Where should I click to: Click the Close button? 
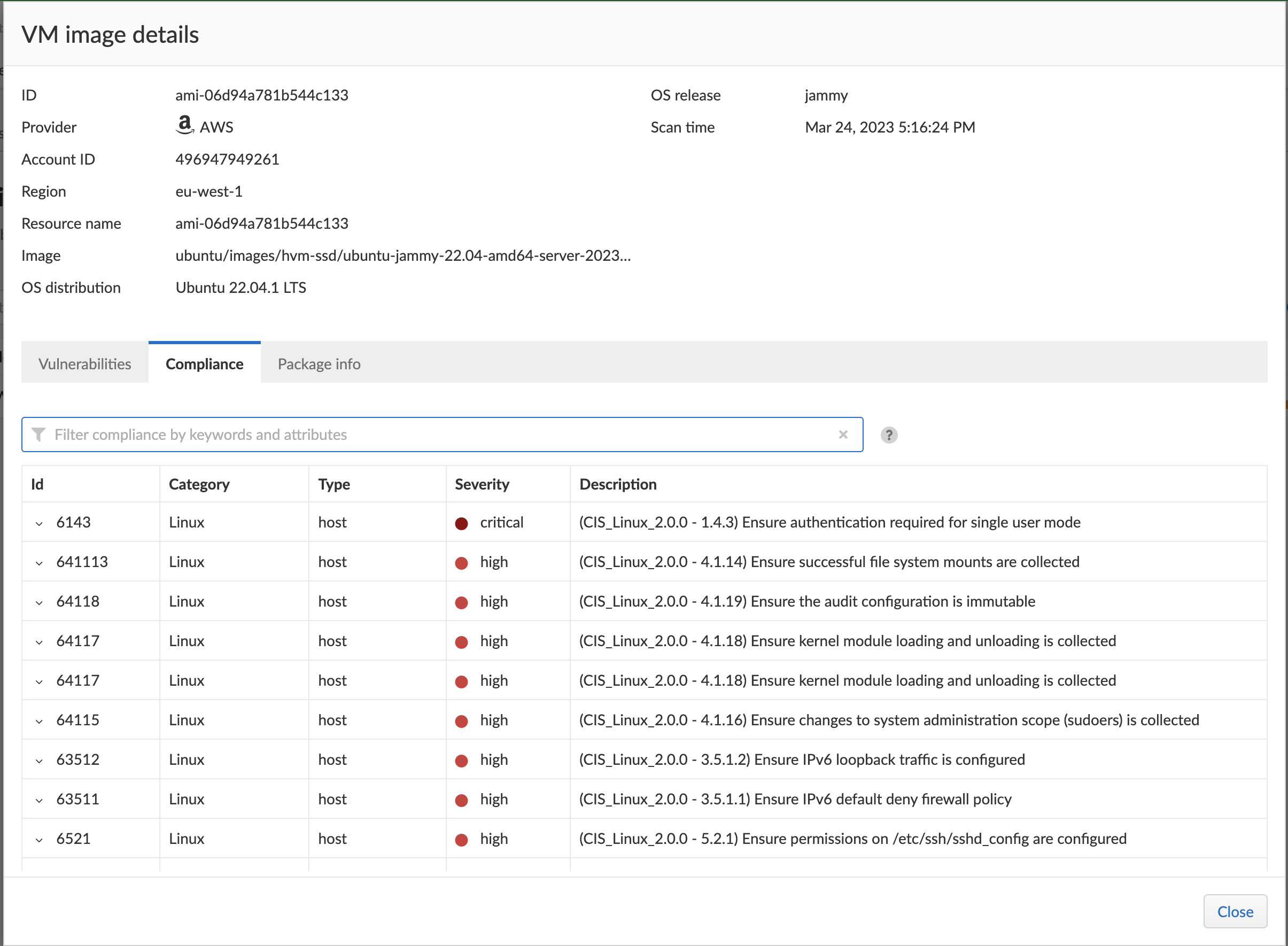point(1235,911)
